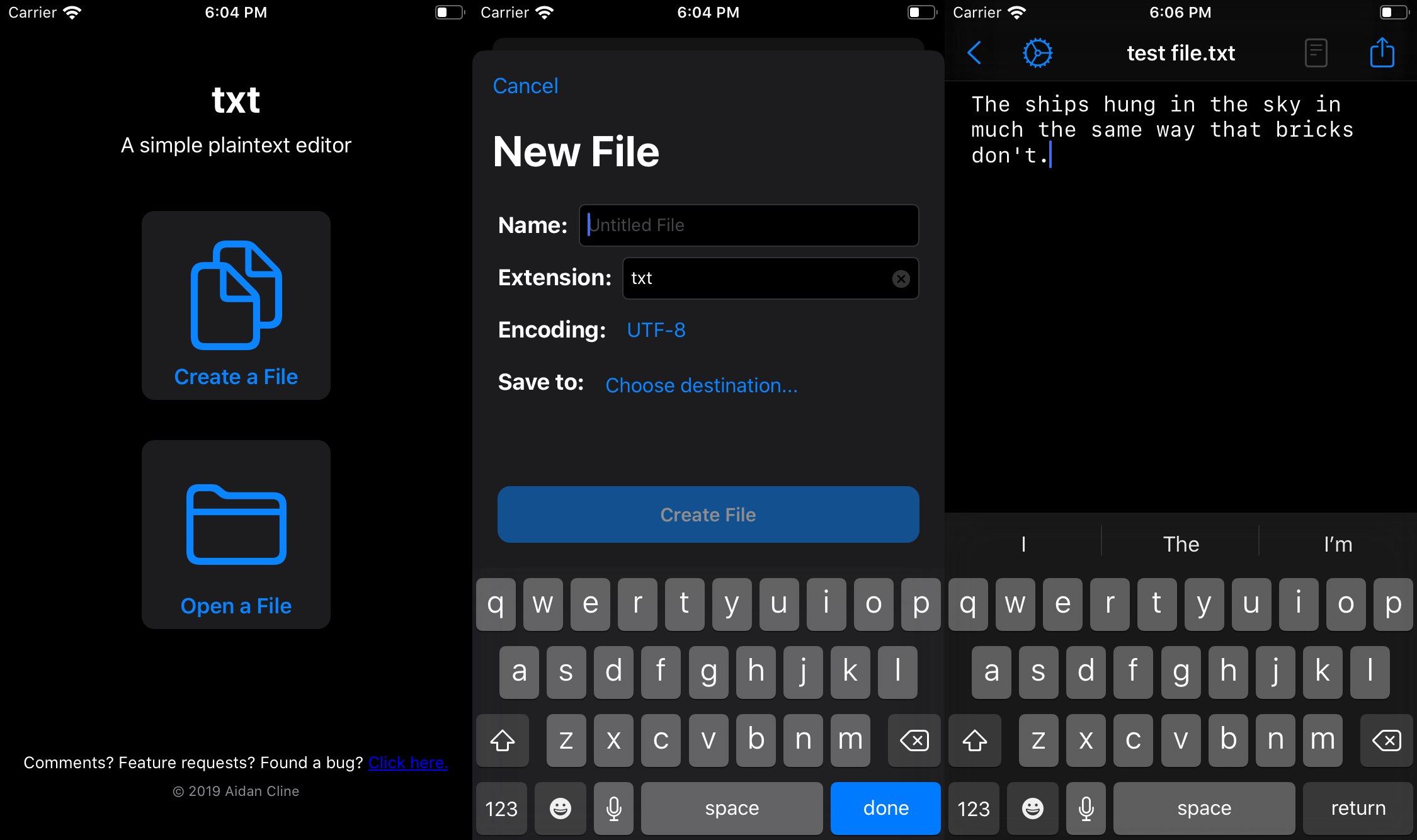Place cursor in the editor text area
The width and height of the screenshot is (1417, 840).
(1181, 296)
